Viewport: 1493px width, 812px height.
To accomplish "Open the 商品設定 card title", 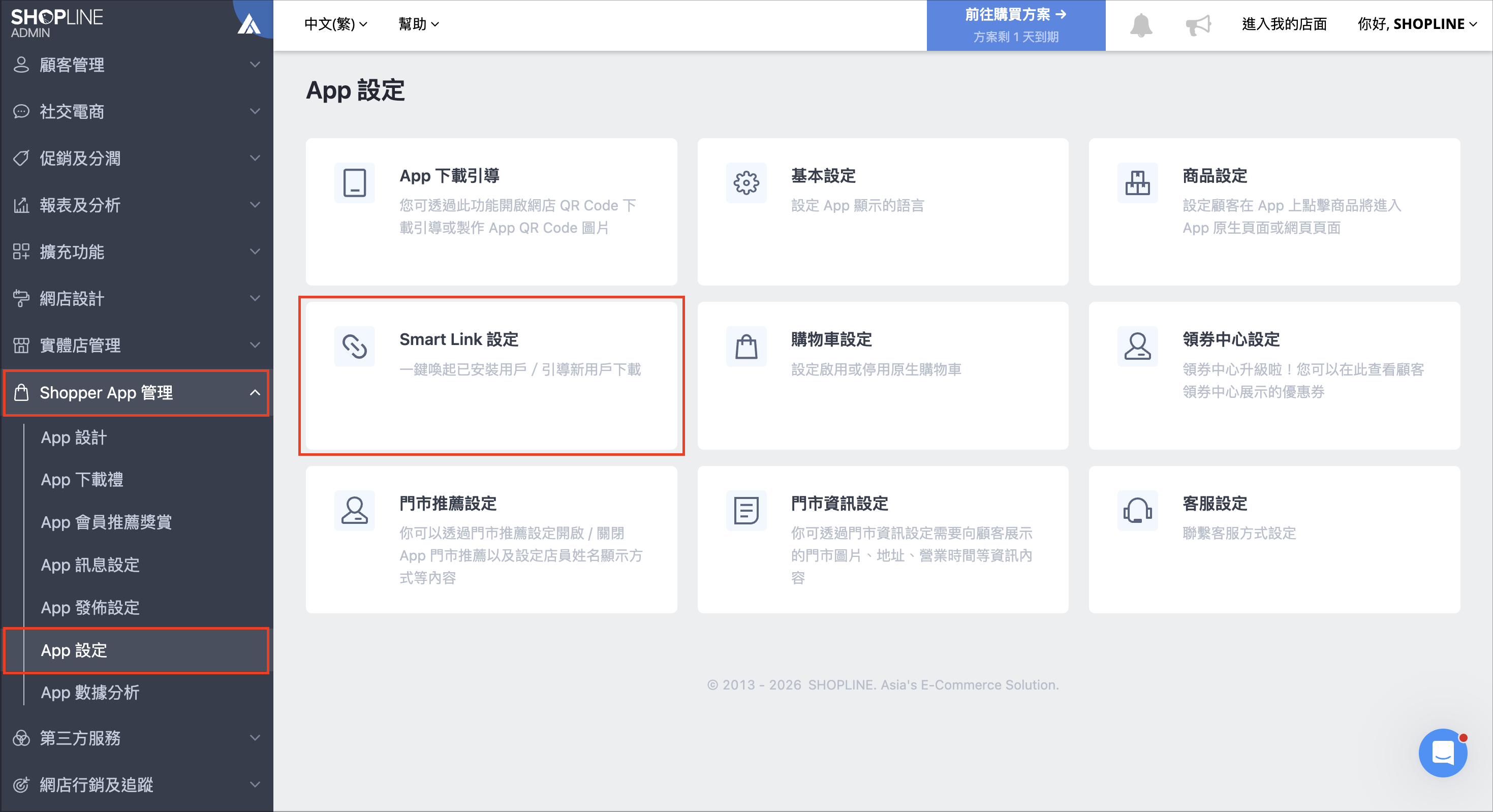I will pos(1214,176).
